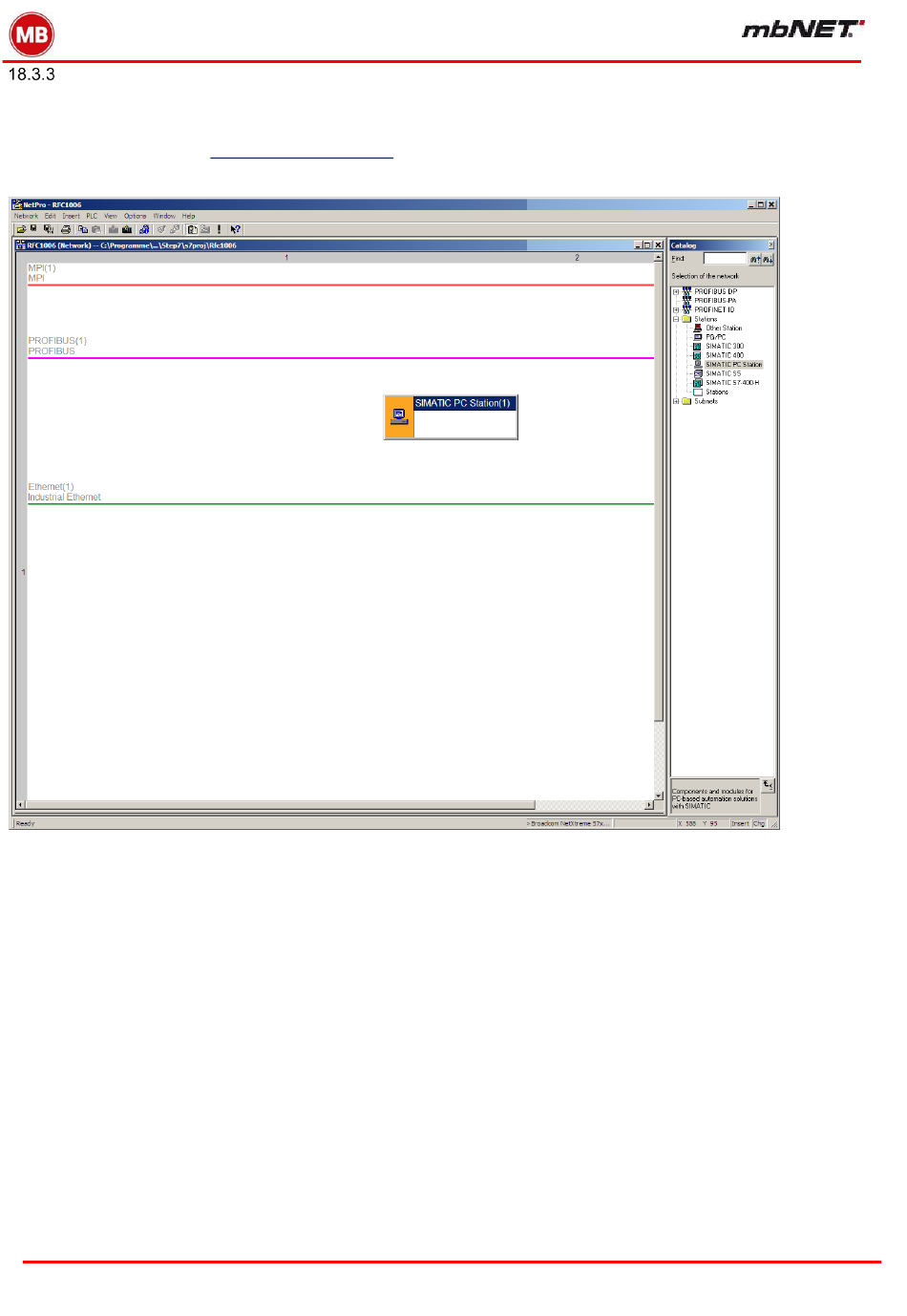Click the Copy toolbar icon
The height and width of the screenshot is (1316, 907).
tap(83, 229)
